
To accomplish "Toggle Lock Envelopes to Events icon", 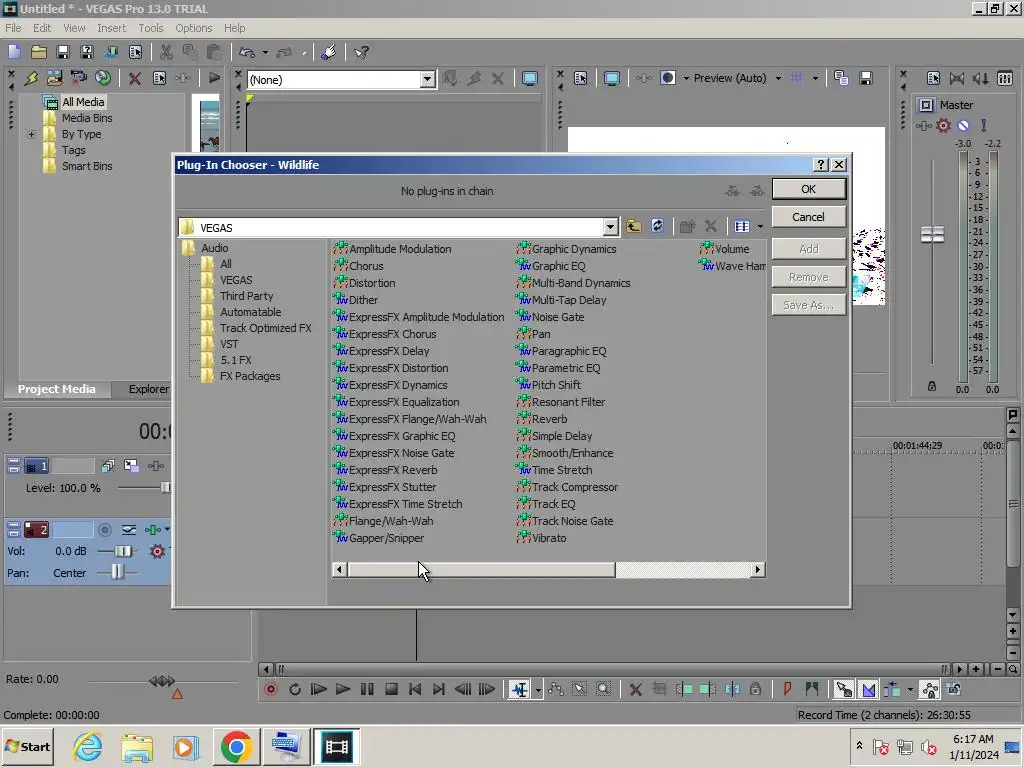I will tap(929, 689).
